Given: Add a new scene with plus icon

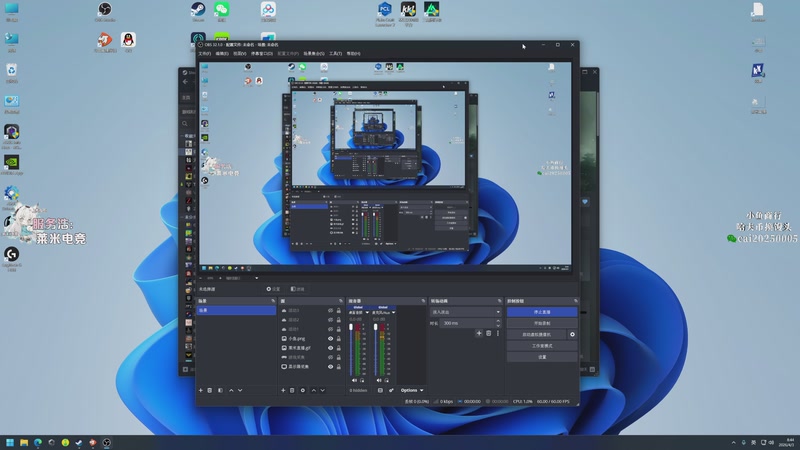Looking at the screenshot, I should point(200,390).
